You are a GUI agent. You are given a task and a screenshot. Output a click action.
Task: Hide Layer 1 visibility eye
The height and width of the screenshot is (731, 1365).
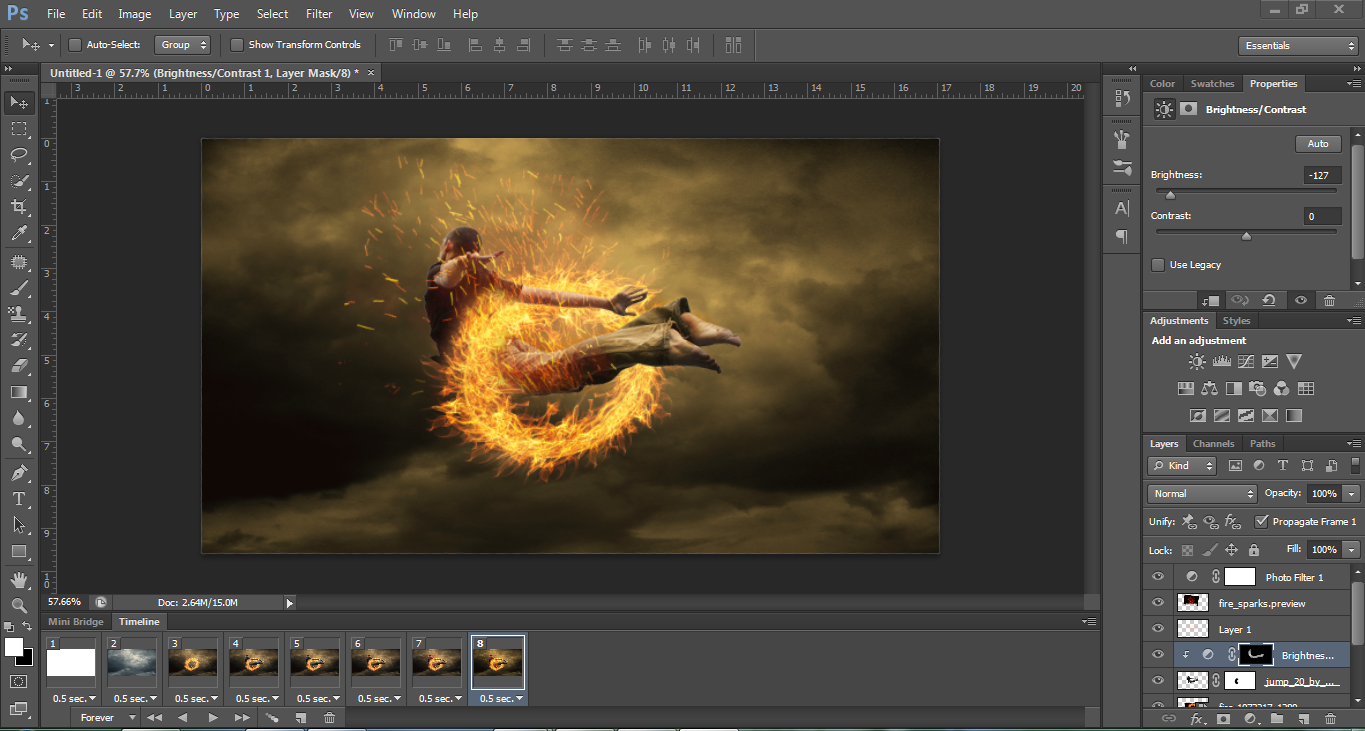(1158, 629)
